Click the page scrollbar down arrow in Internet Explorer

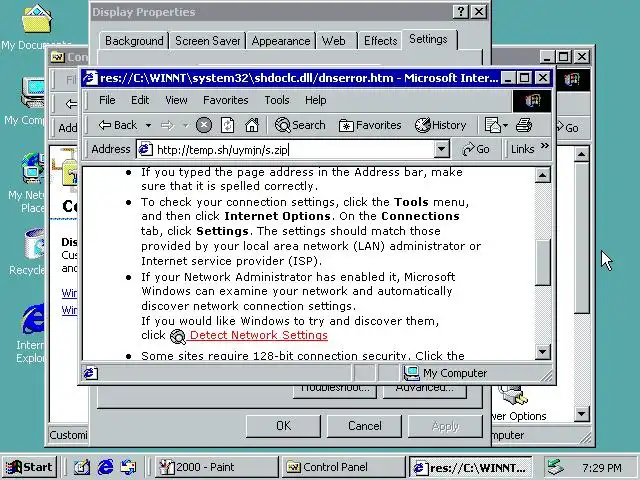point(542,351)
